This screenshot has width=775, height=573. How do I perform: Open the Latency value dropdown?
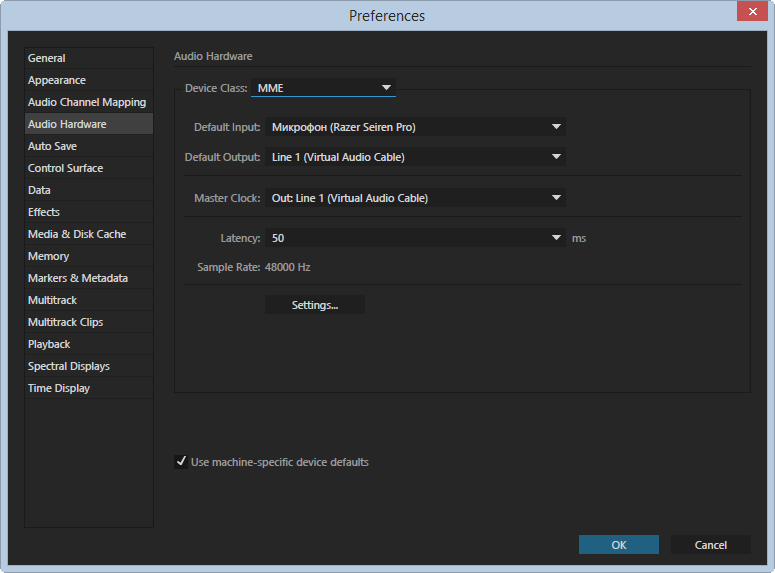pos(415,238)
